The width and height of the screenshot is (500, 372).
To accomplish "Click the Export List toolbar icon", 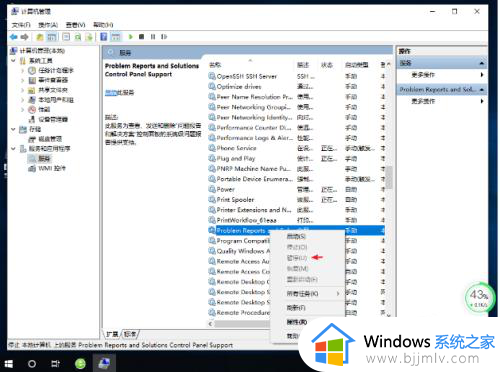I will click(89, 37).
